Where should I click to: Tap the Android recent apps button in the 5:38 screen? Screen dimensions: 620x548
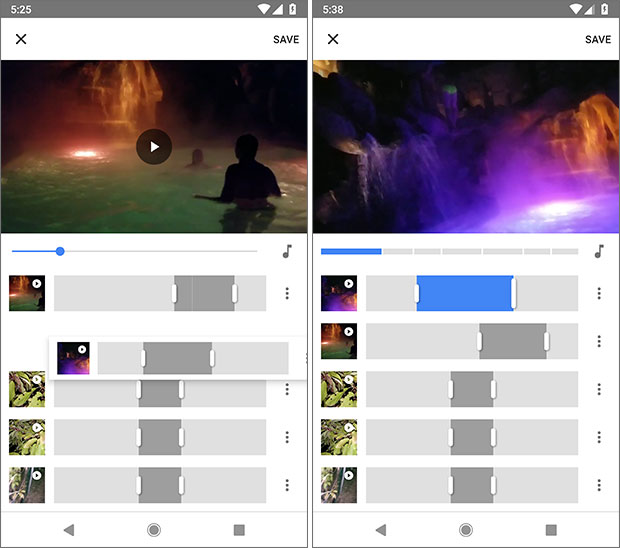(x=551, y=530)
